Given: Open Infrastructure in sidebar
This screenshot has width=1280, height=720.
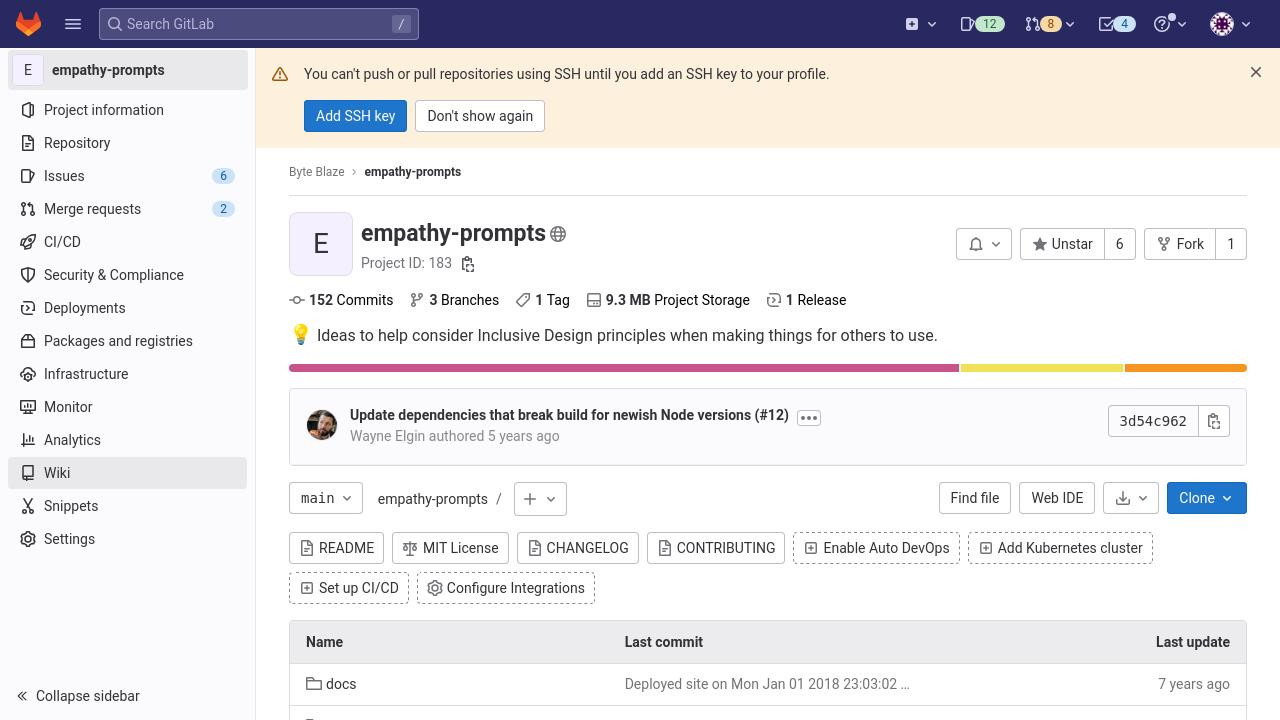Looking at the screenshot, I should [x=128, y=374].
